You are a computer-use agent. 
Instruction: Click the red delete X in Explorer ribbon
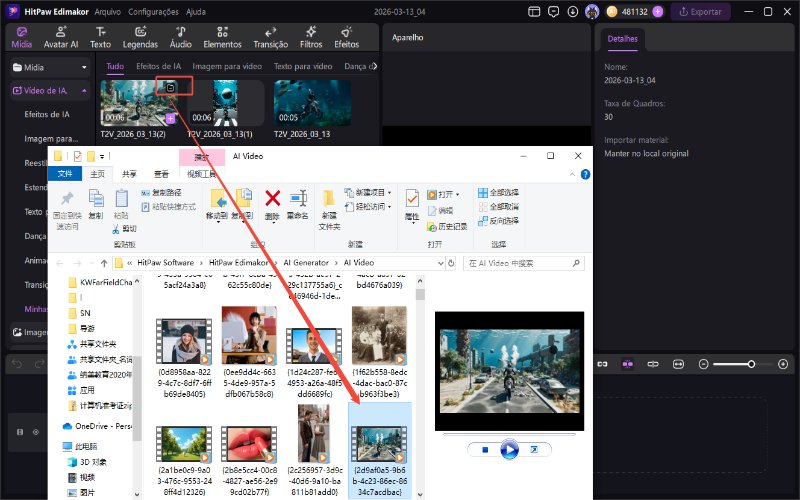[272, 198]
